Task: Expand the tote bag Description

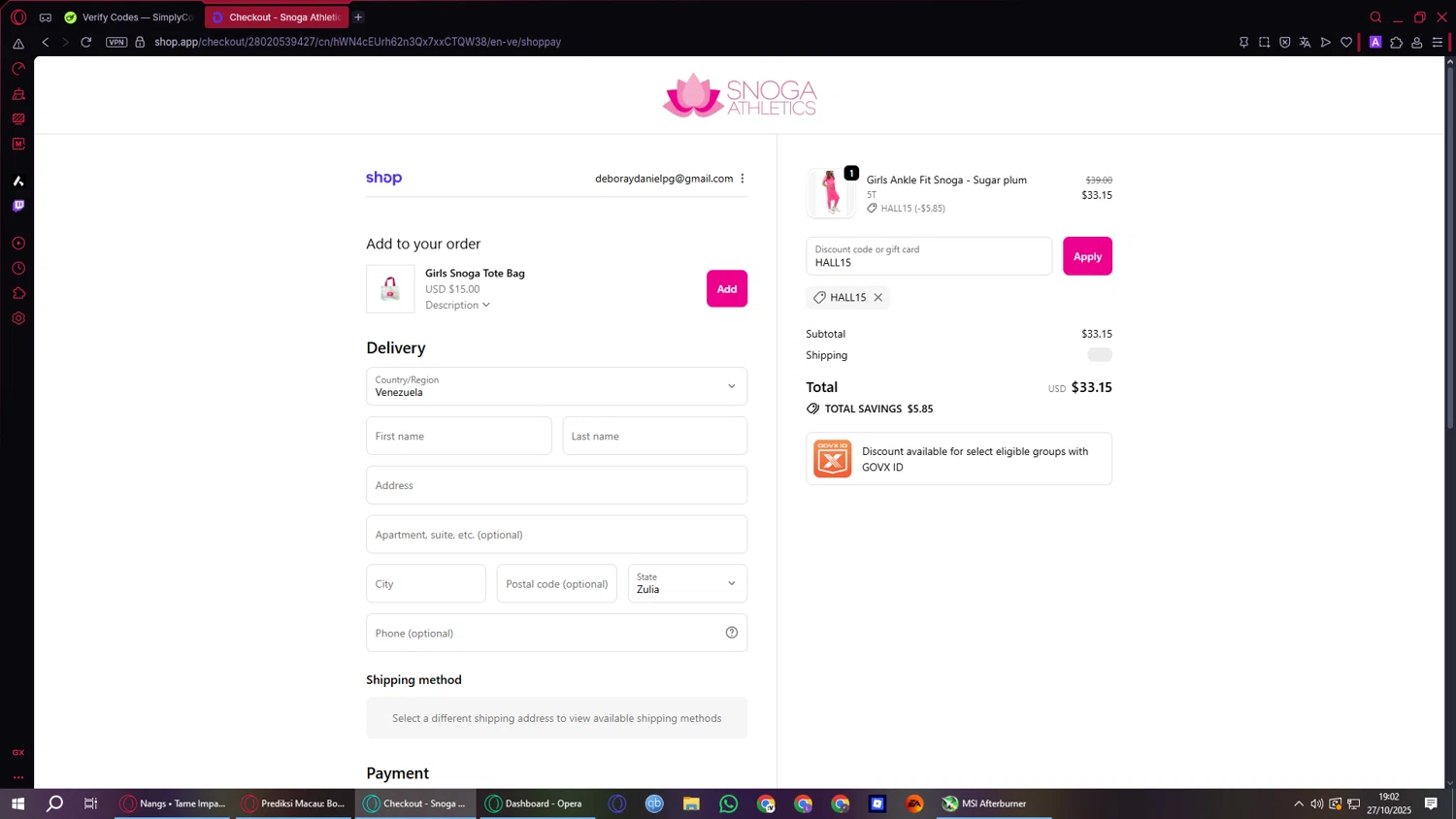Action: (457, 305)
